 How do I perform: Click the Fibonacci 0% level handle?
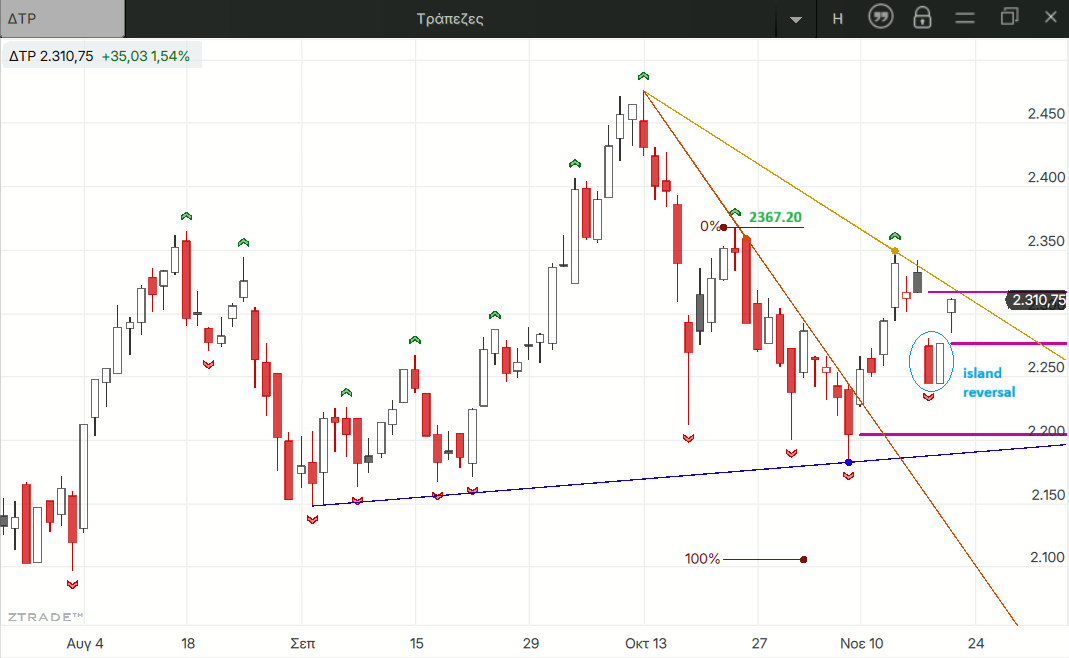pos(723,227)
